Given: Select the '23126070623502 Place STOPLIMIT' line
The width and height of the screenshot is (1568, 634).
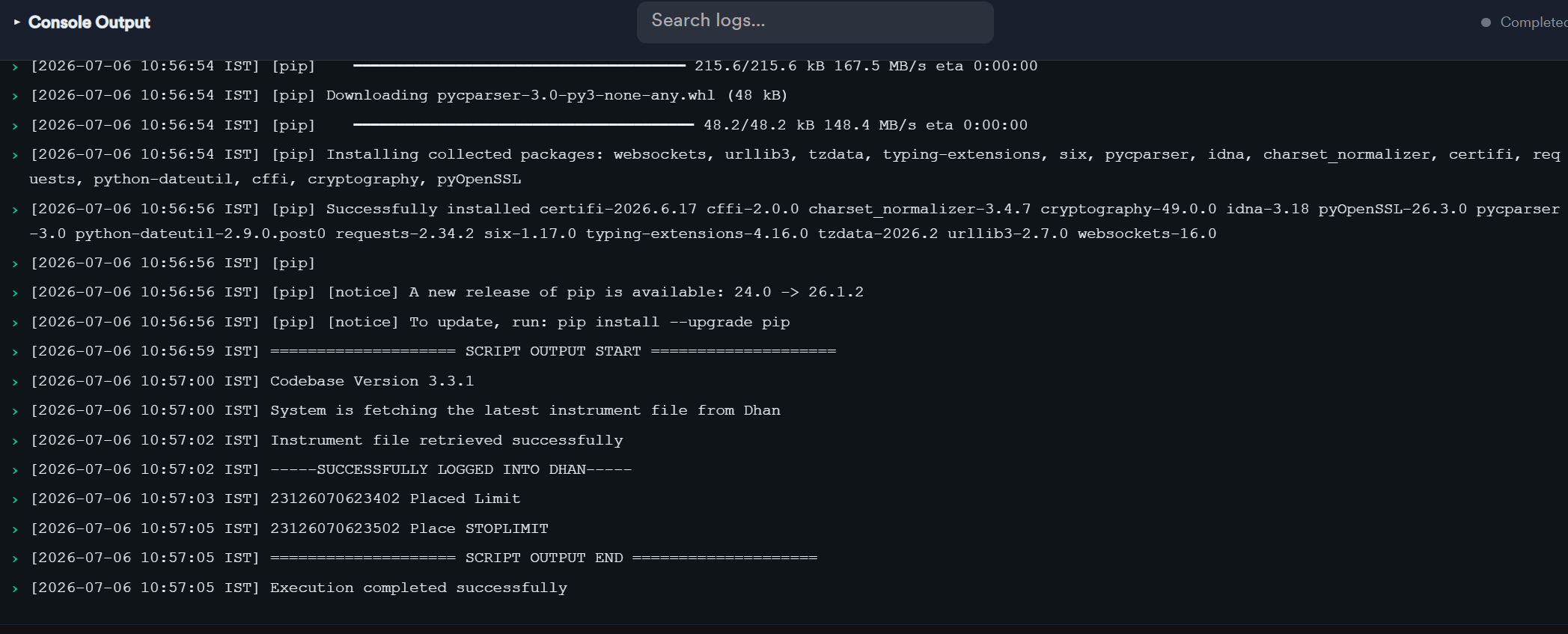Looking at the screenshot, I should coord(289,528).
